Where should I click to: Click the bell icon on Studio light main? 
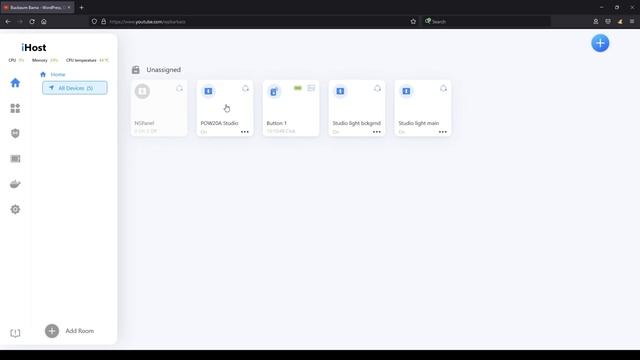pyautogui.click(x=443, y=88)
